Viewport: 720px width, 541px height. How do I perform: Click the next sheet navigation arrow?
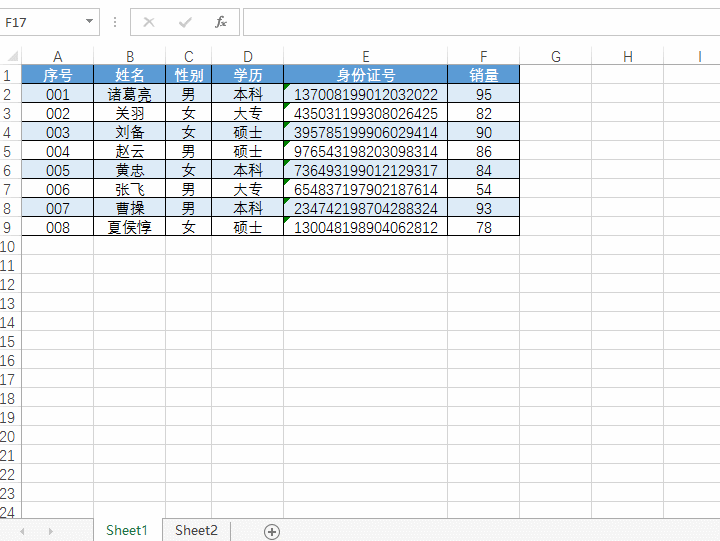click(51, 531)
